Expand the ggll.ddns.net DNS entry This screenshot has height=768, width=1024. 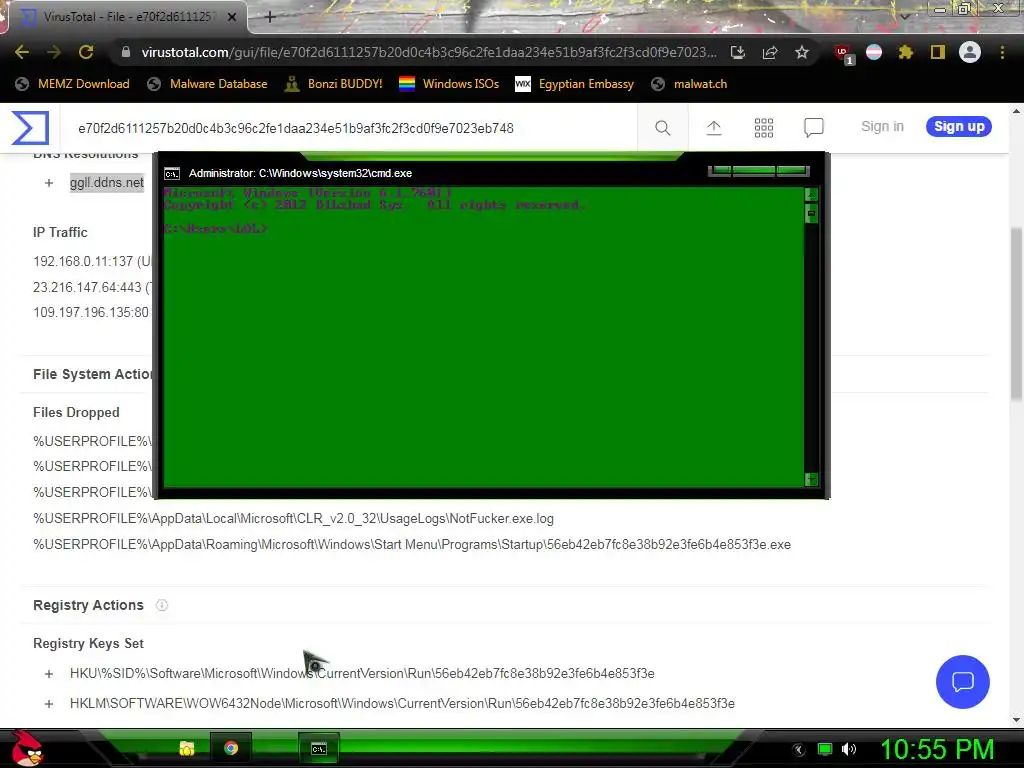point(49,183)
